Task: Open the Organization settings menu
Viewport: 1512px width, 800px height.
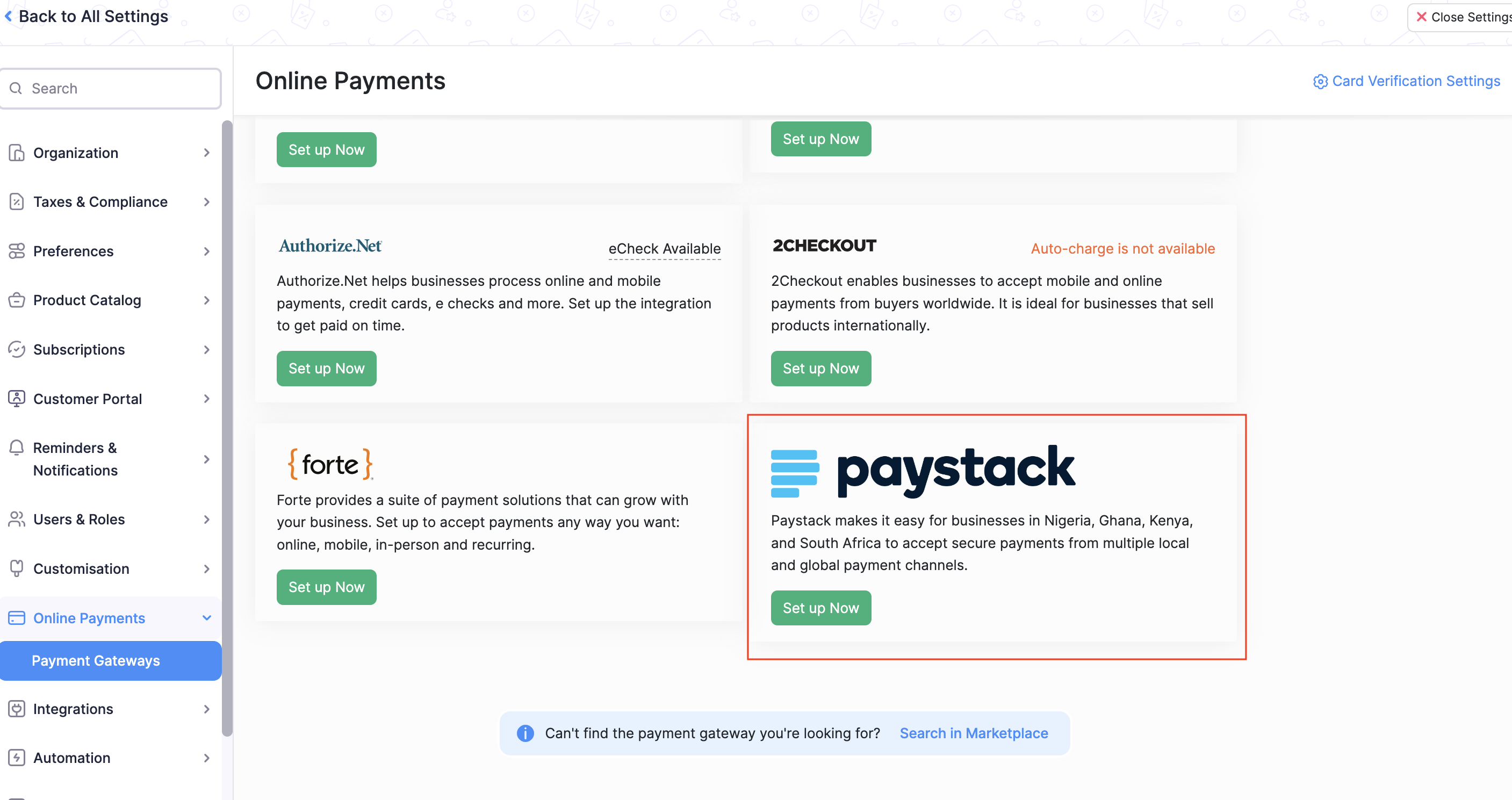Action: click(x=110, y=153)
